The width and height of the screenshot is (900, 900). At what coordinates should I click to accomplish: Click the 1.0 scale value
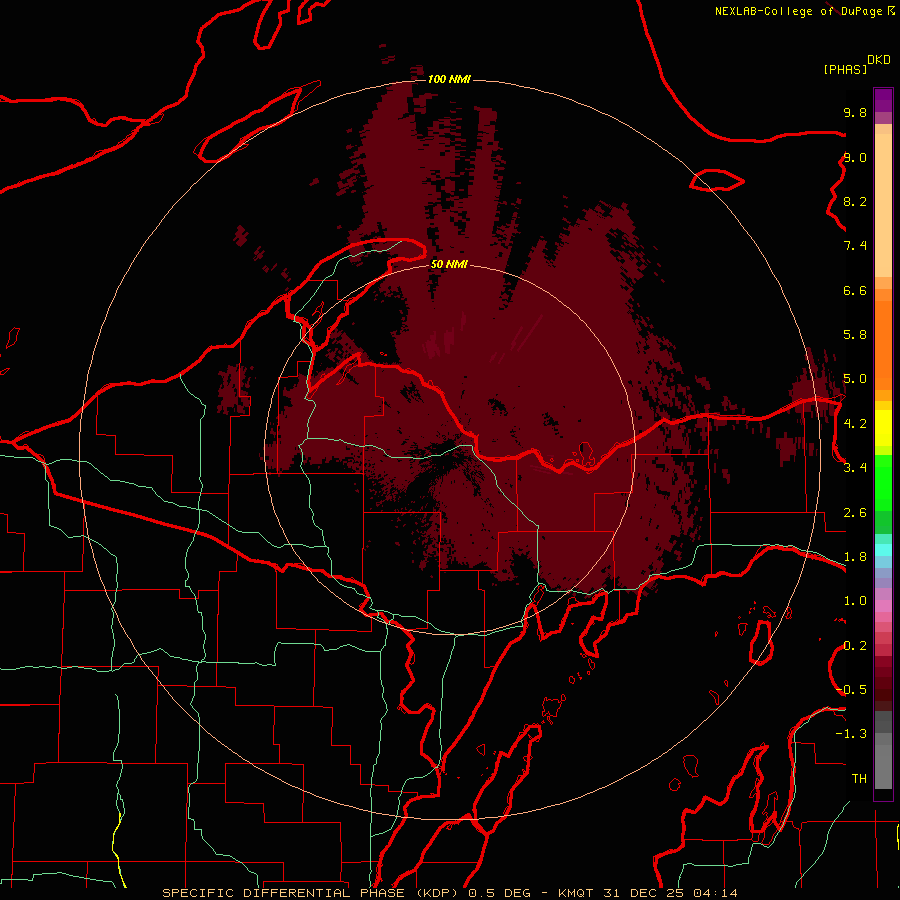[x=855, y=601]
